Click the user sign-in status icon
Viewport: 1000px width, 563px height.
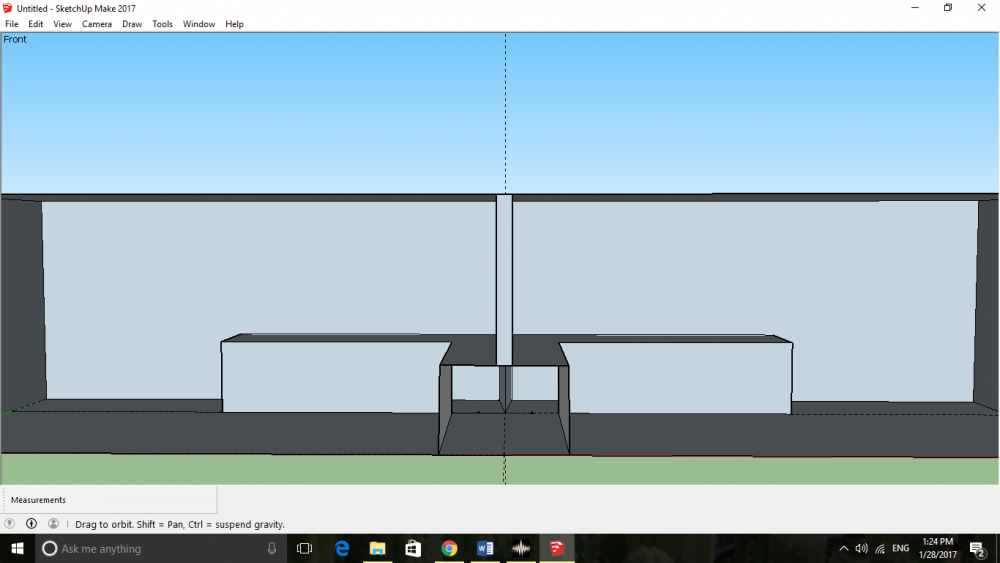[x=53, y=523]
